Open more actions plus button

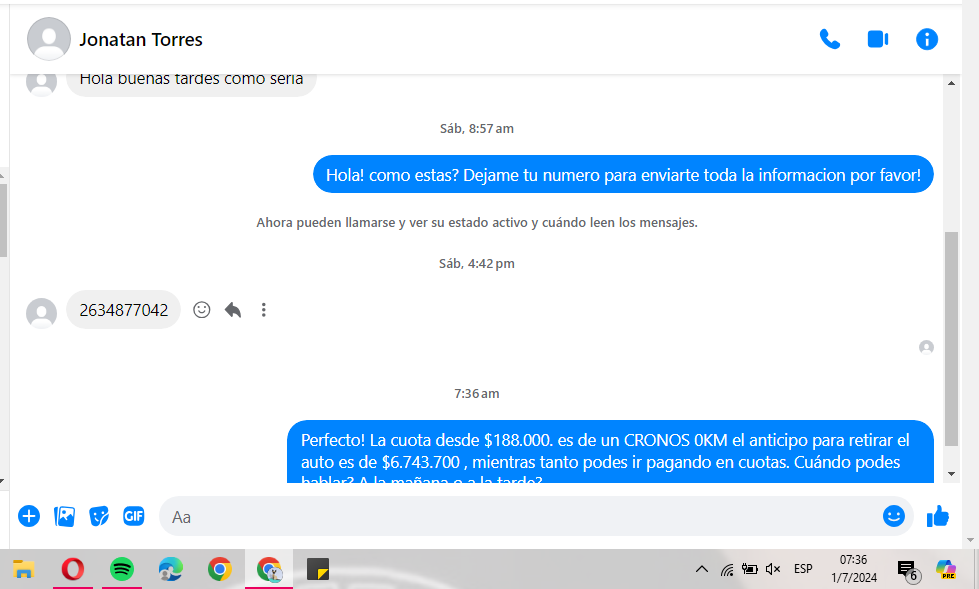pos(29,516)
